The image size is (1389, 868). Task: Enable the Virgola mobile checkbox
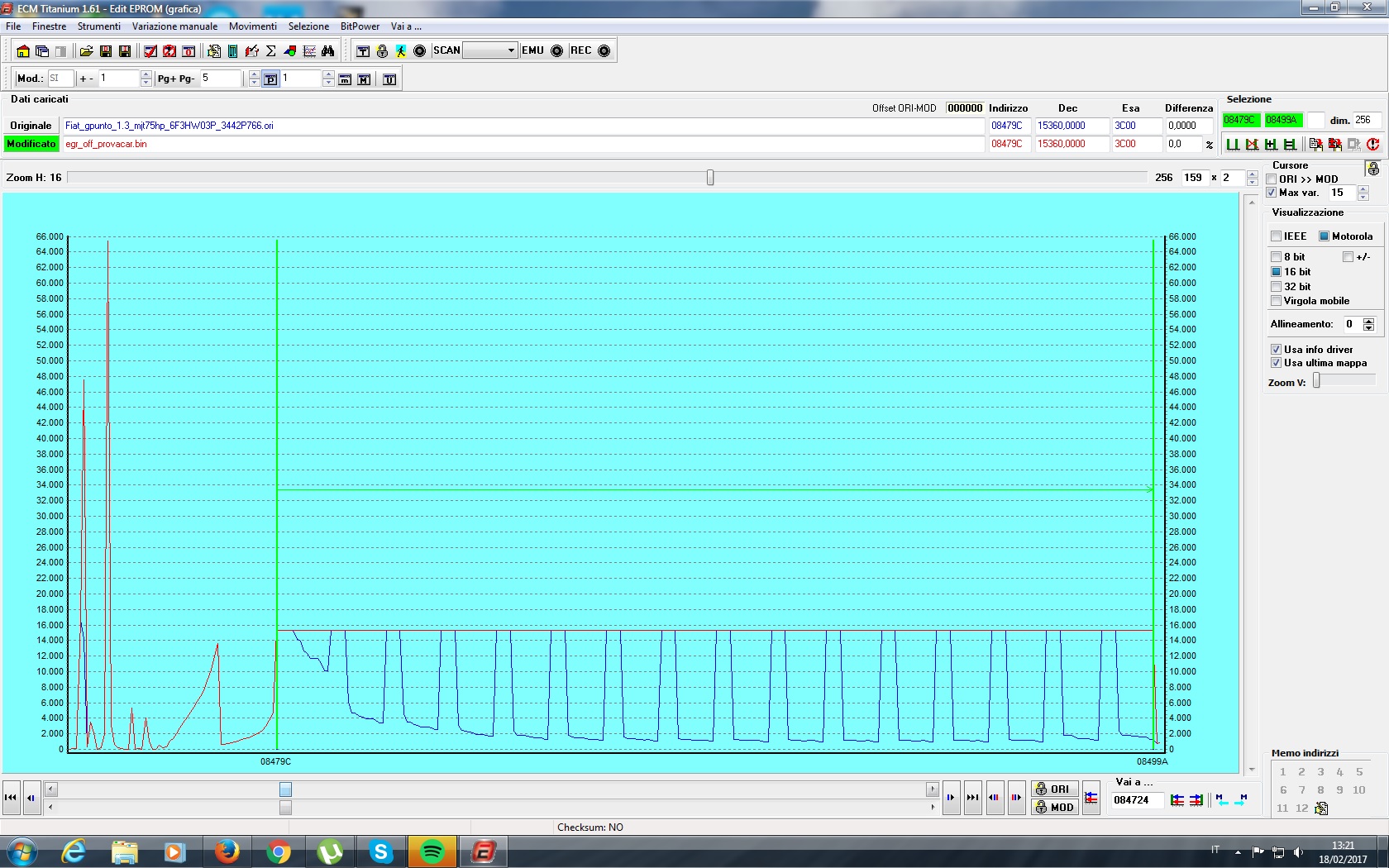click(x=1277, y=301)
